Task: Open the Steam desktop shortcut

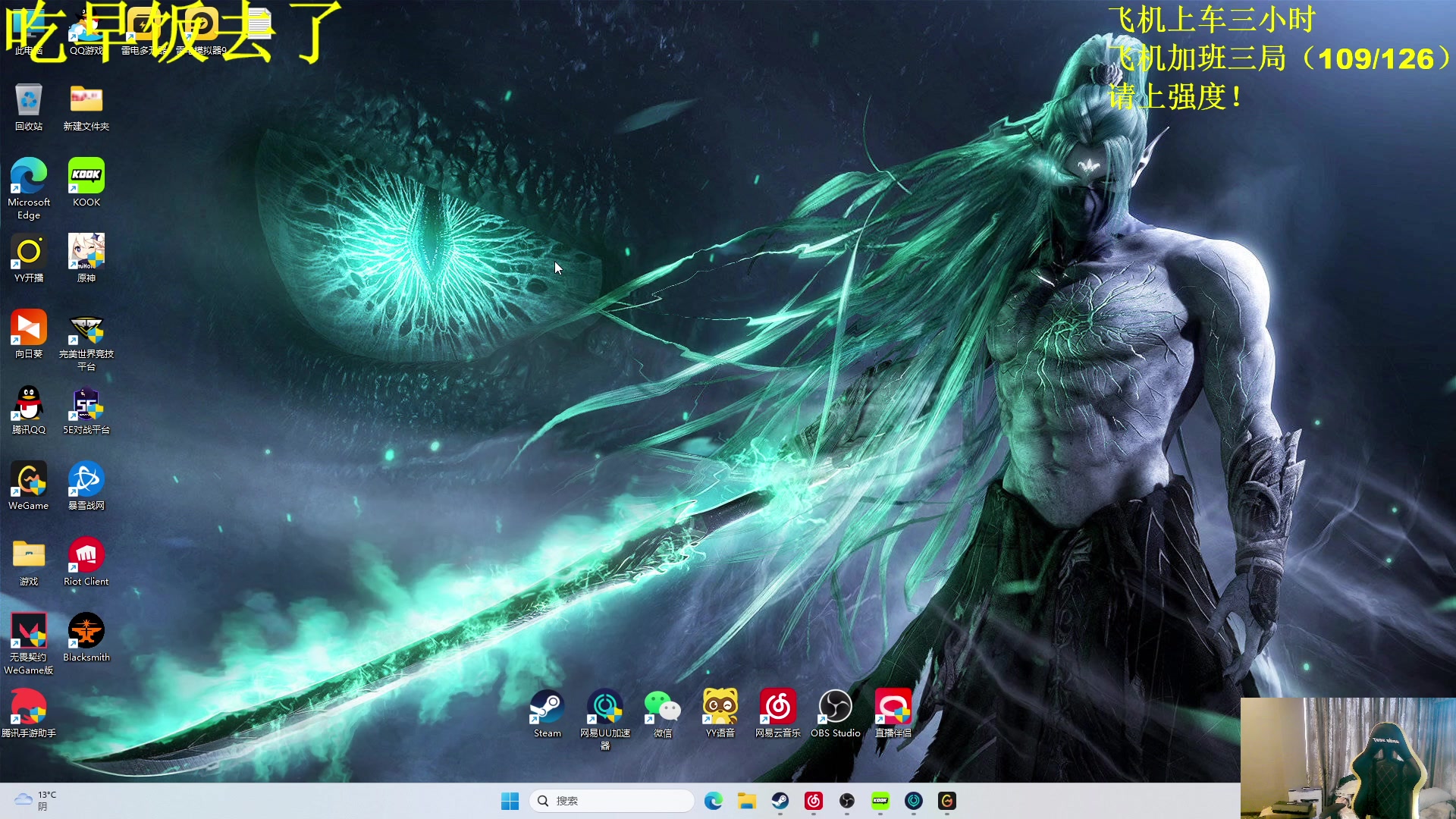Action: [547, 708]
